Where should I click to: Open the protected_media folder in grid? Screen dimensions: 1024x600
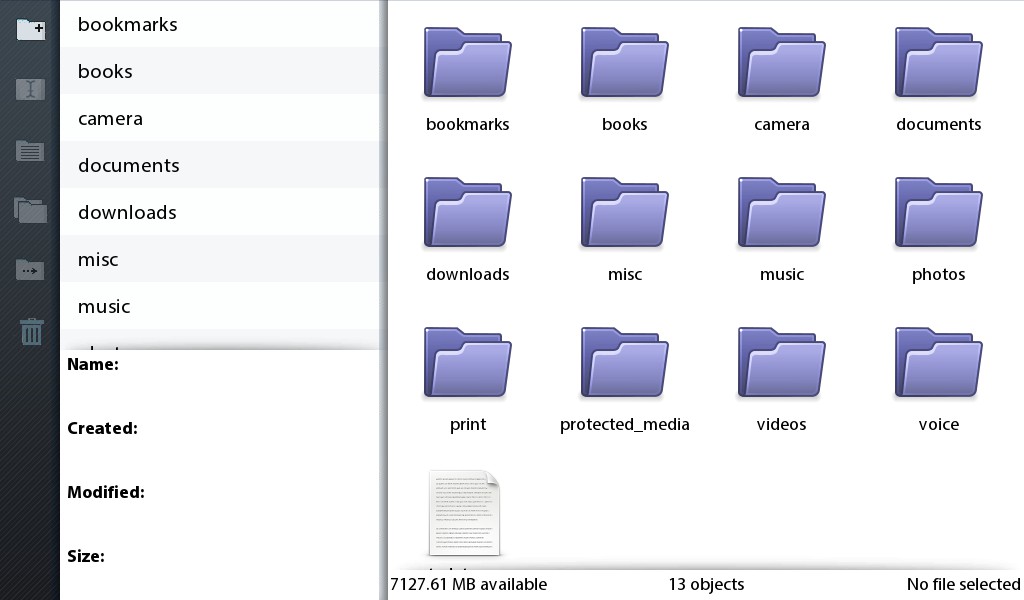tap(624, 364)
